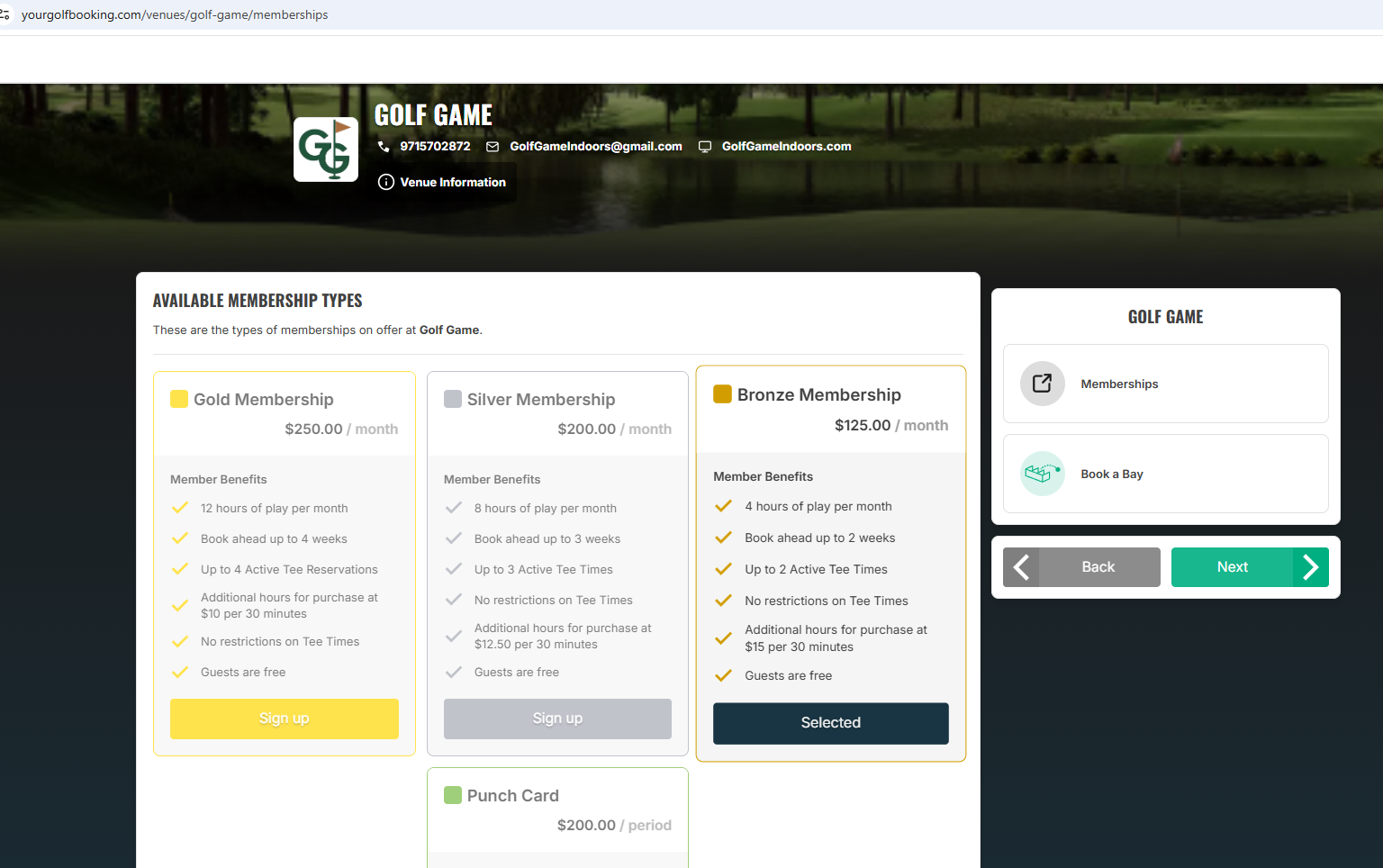
Task: Click the orange Bronze Membership color square
Action: click(722, 394)
